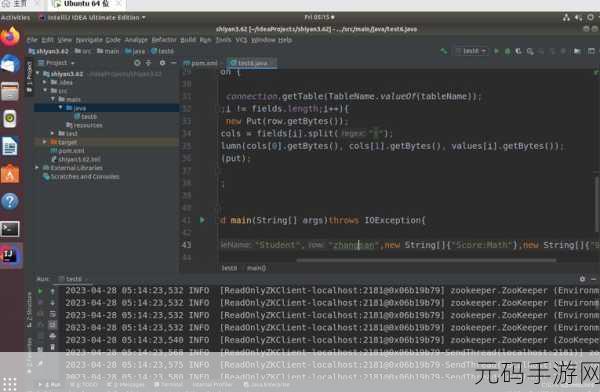Collapse the java folder node
The image size is (600, 392).
(x=60, y=108)
